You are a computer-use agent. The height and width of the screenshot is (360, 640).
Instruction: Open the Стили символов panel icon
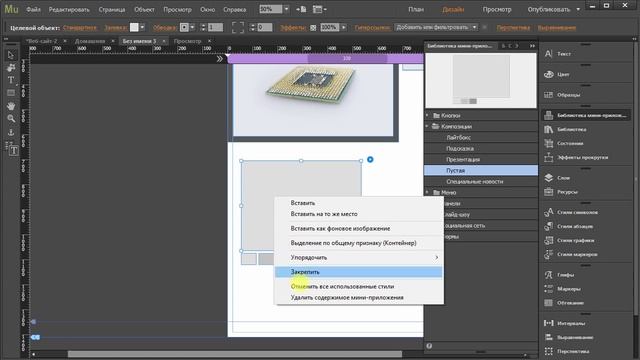[549, 212]
